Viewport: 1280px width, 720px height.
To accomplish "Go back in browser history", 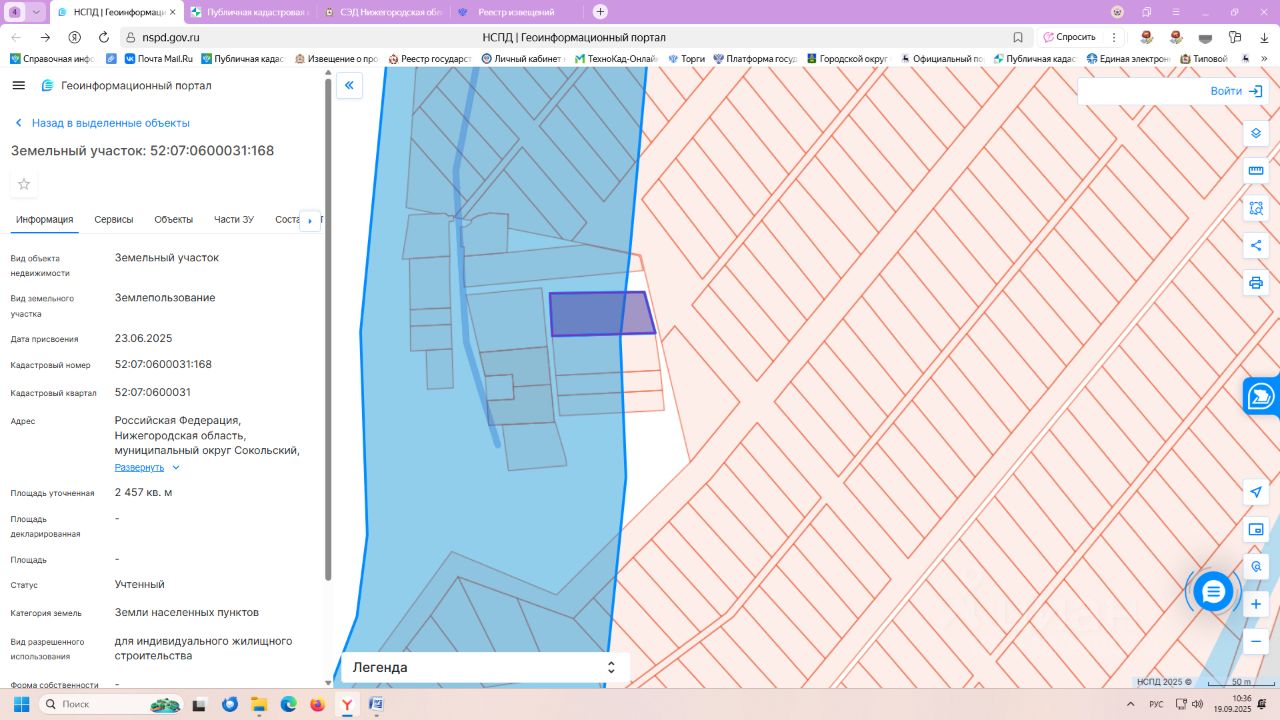I will click(16, 37).
